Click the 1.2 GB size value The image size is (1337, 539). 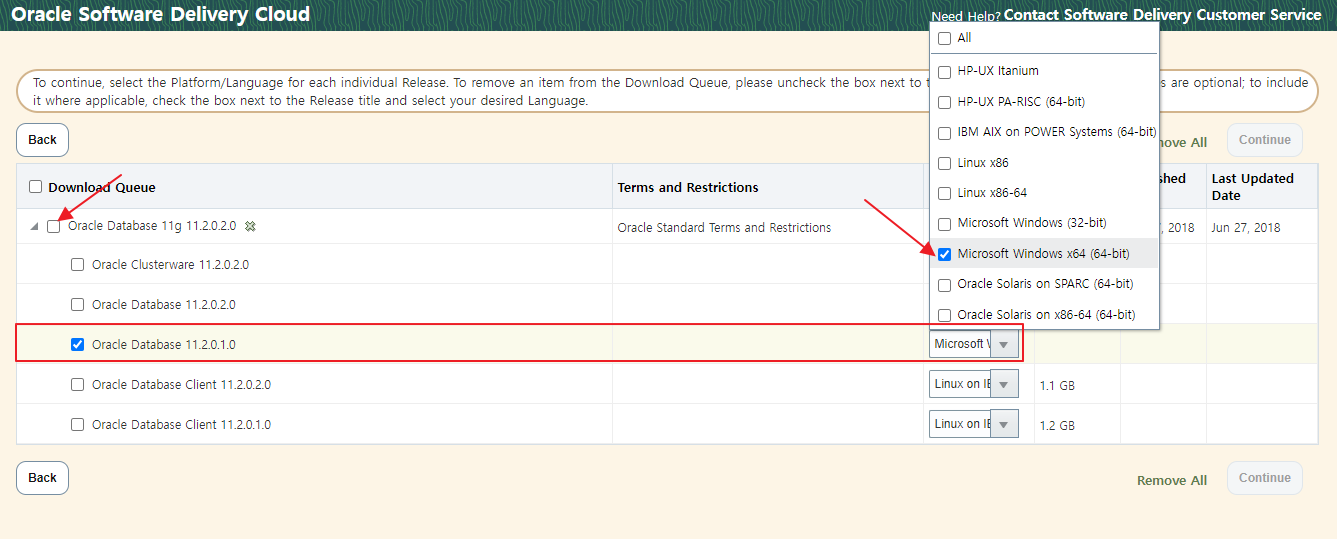pos(1057,425)
